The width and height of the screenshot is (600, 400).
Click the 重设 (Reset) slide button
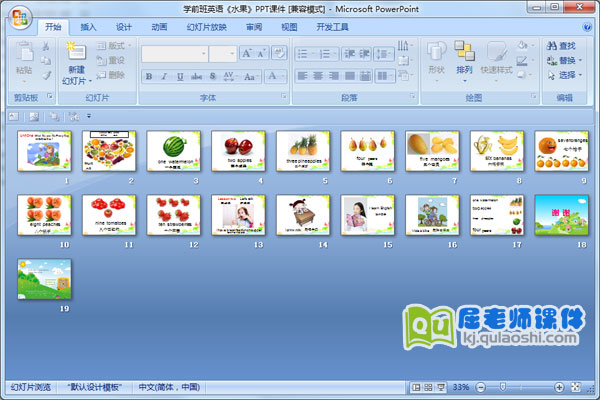[111, 60]
